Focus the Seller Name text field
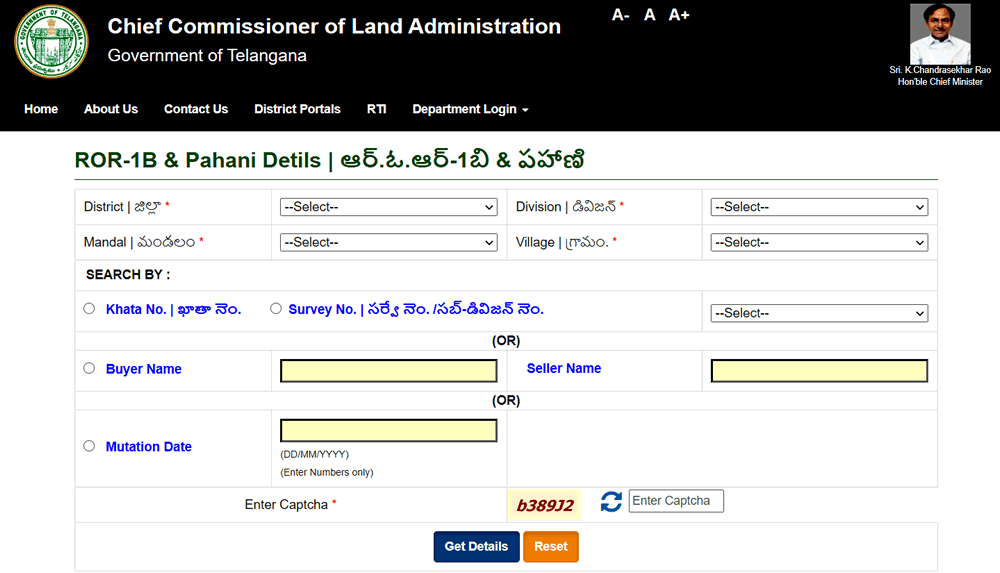 pos(819,371)
